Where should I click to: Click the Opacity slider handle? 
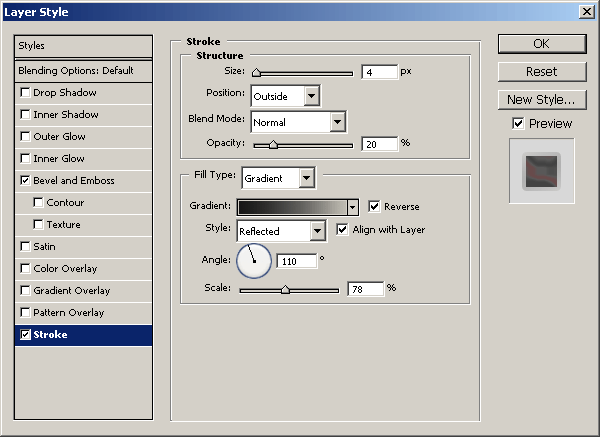click(273, 145)
